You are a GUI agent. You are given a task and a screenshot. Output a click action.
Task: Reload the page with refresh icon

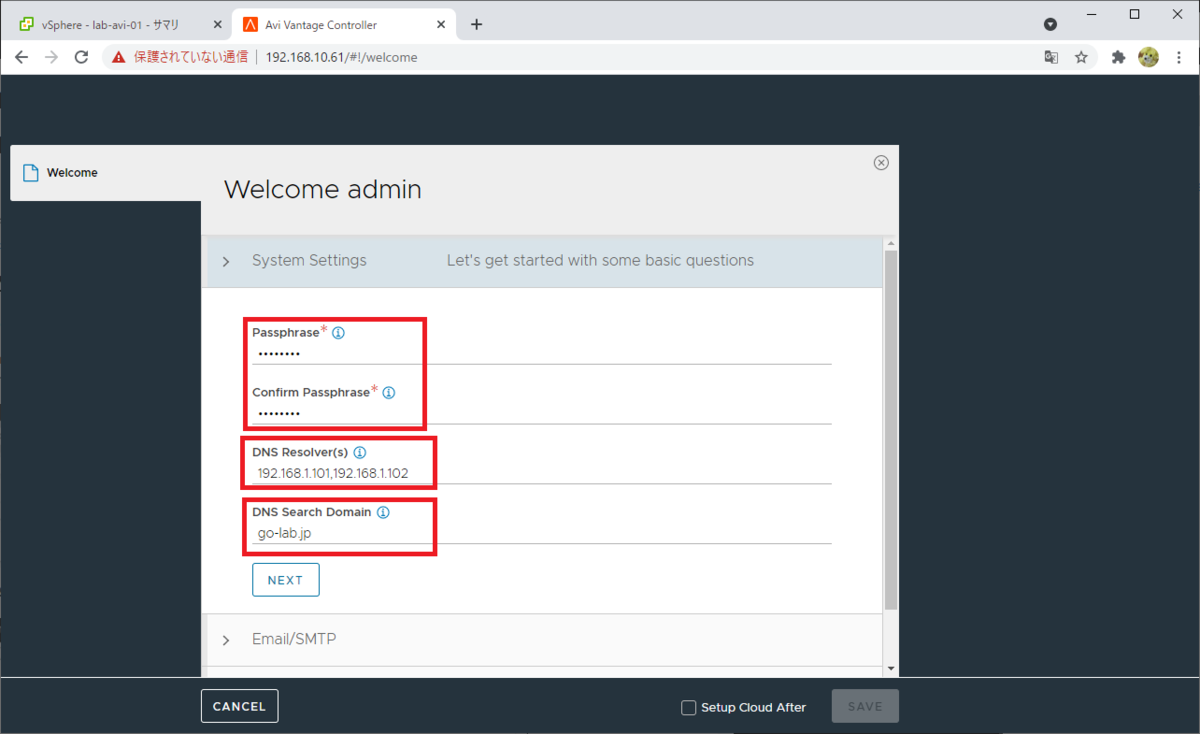point(81,57)
